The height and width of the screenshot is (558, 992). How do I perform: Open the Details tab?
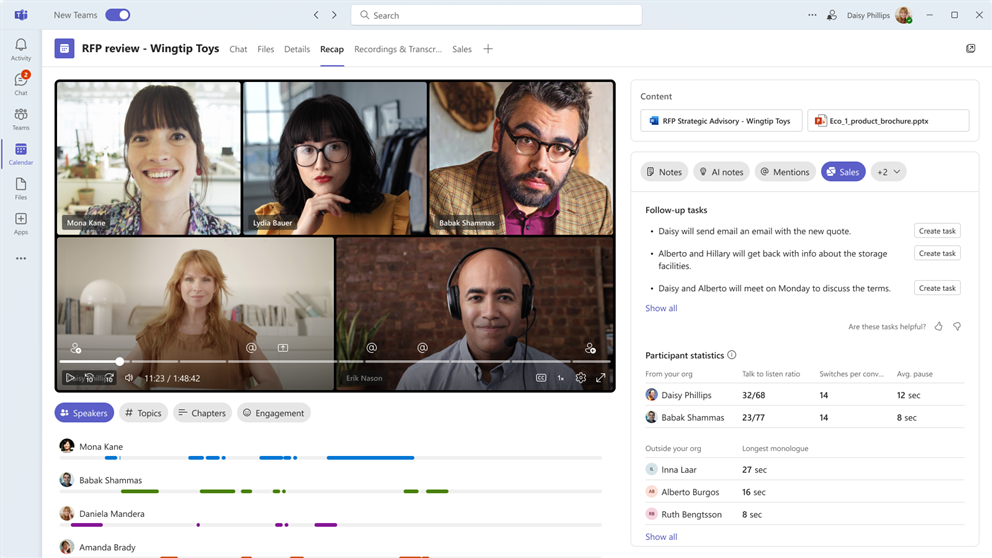(297, 49)
